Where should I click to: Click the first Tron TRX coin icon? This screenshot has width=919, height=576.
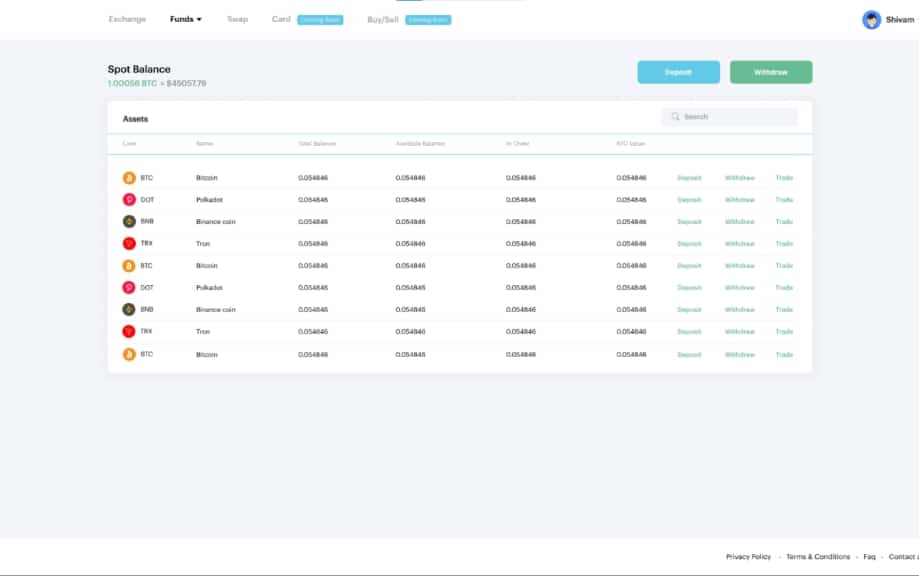pyautogui.click(x=129, y=244)
